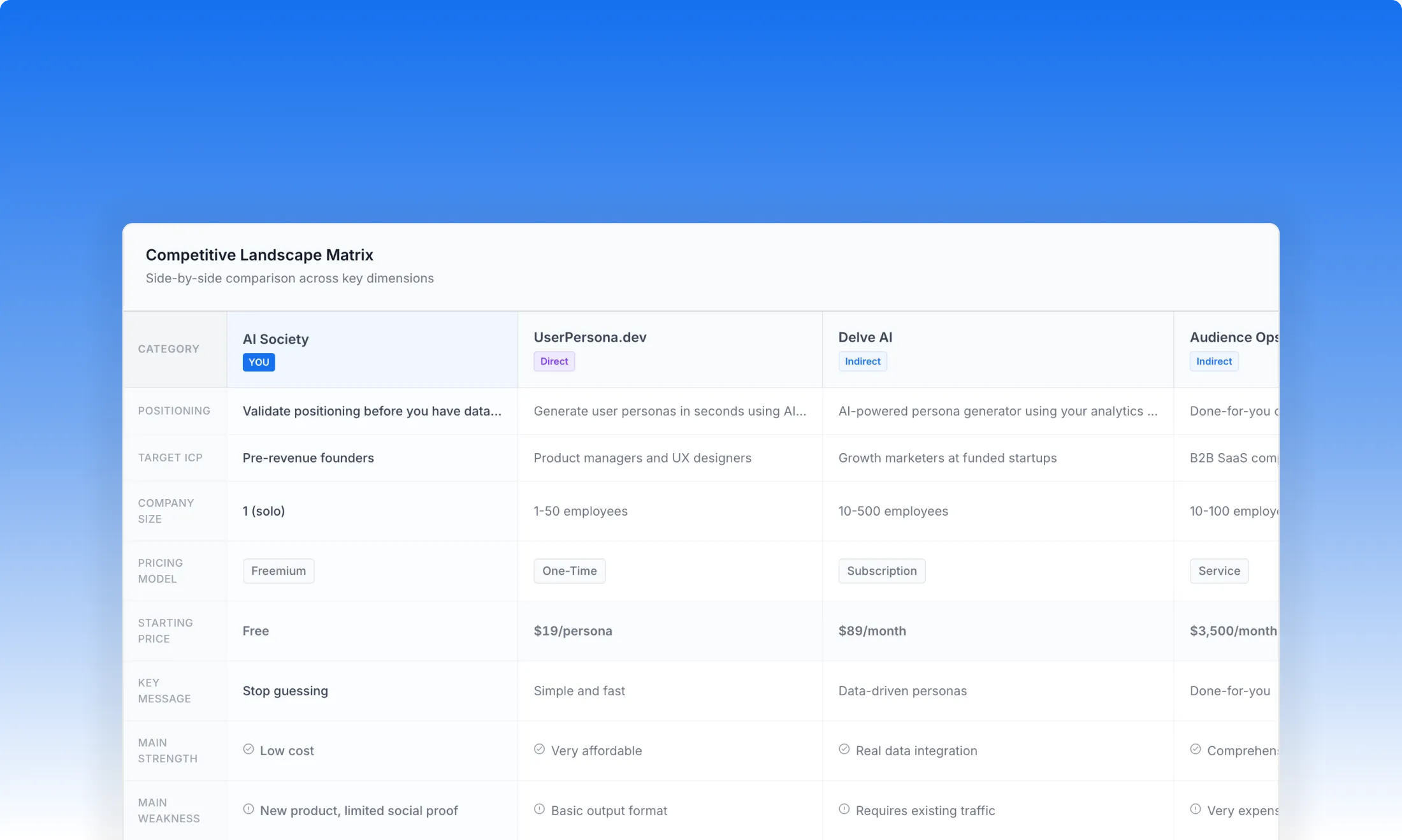Toggle the "Direct" badge under UserPersona.dev
Screen dimensions: 1402x840
(554, 361)
